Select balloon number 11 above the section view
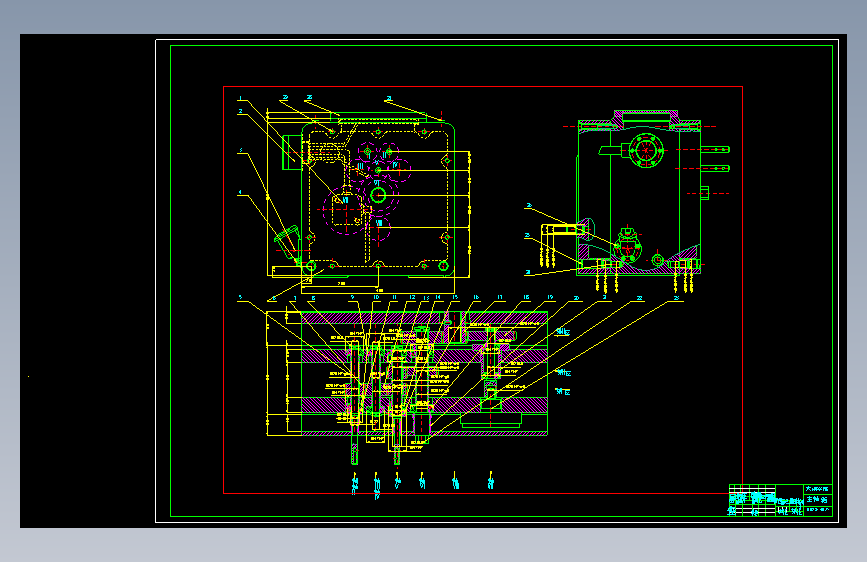The image size is (867, 562). [x=394, y=298]
